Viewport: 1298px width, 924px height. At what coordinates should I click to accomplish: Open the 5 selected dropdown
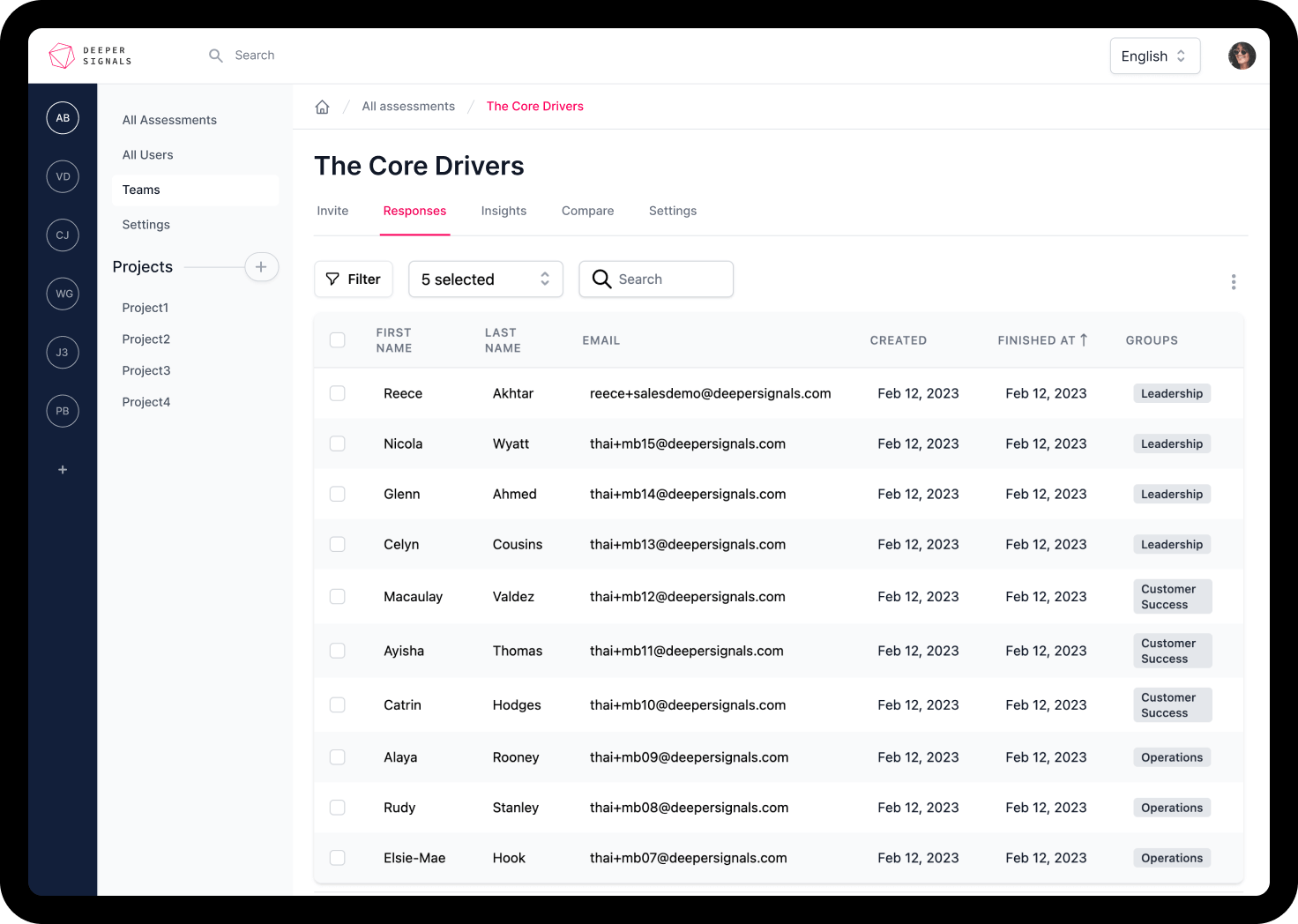click(485, 279)
